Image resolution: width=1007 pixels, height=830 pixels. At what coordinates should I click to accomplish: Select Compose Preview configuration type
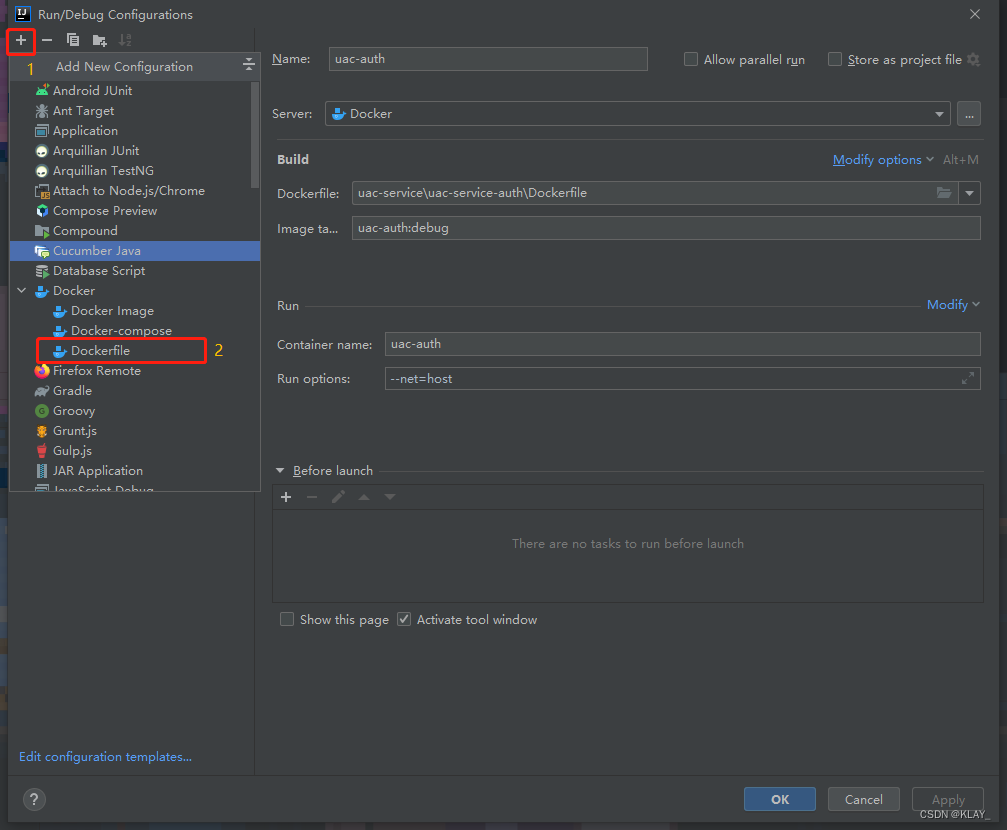pos(135,211)
